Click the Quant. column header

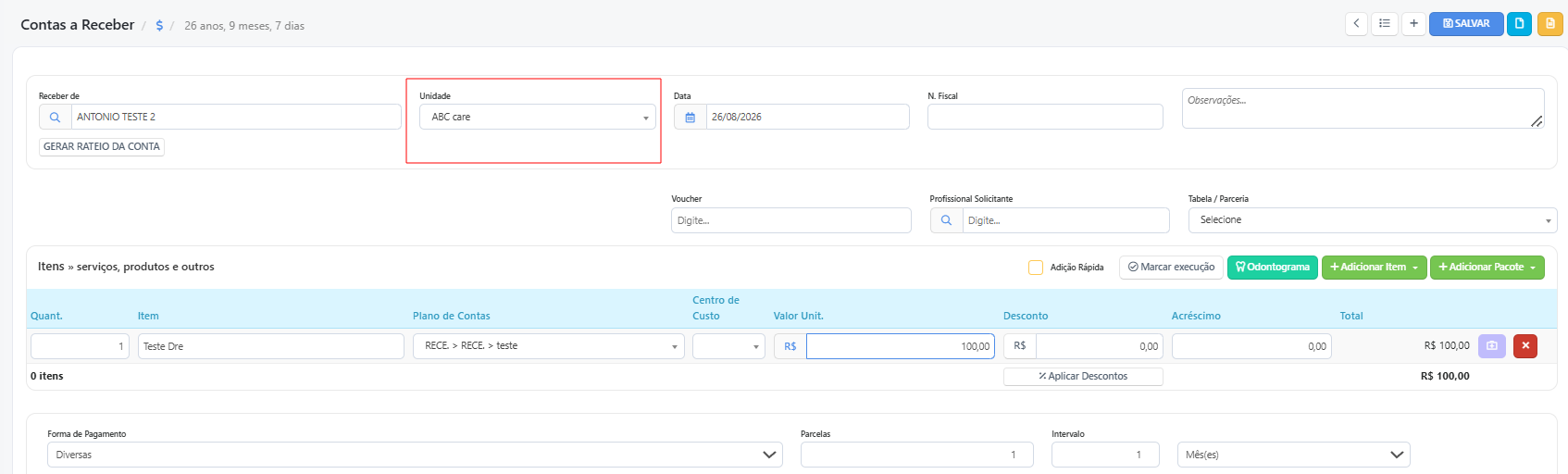click(46, 316)
